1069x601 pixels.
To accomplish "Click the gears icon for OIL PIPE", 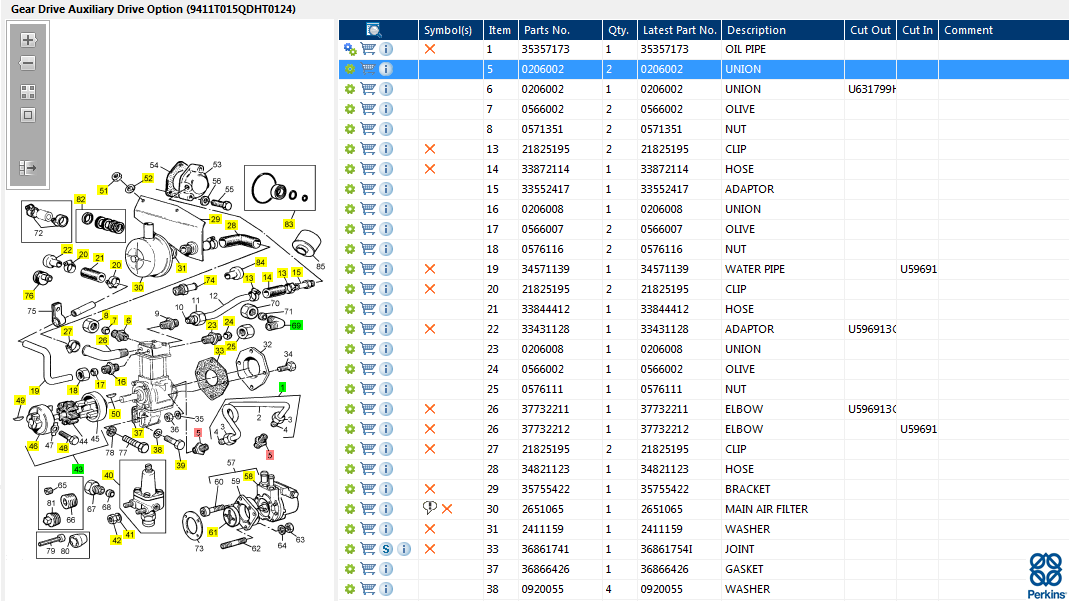I will 350,49.
